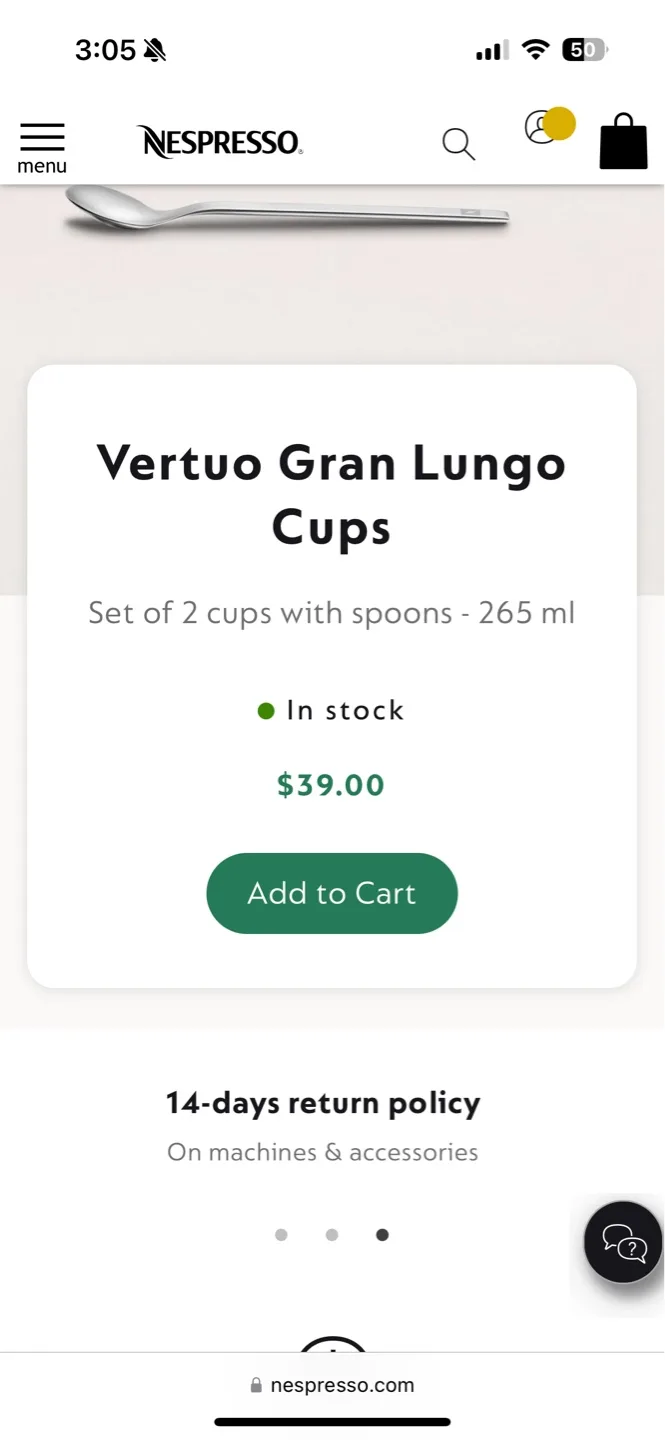
Task: Select the third carousel indicator dot
Action: tap(382, 1234)
